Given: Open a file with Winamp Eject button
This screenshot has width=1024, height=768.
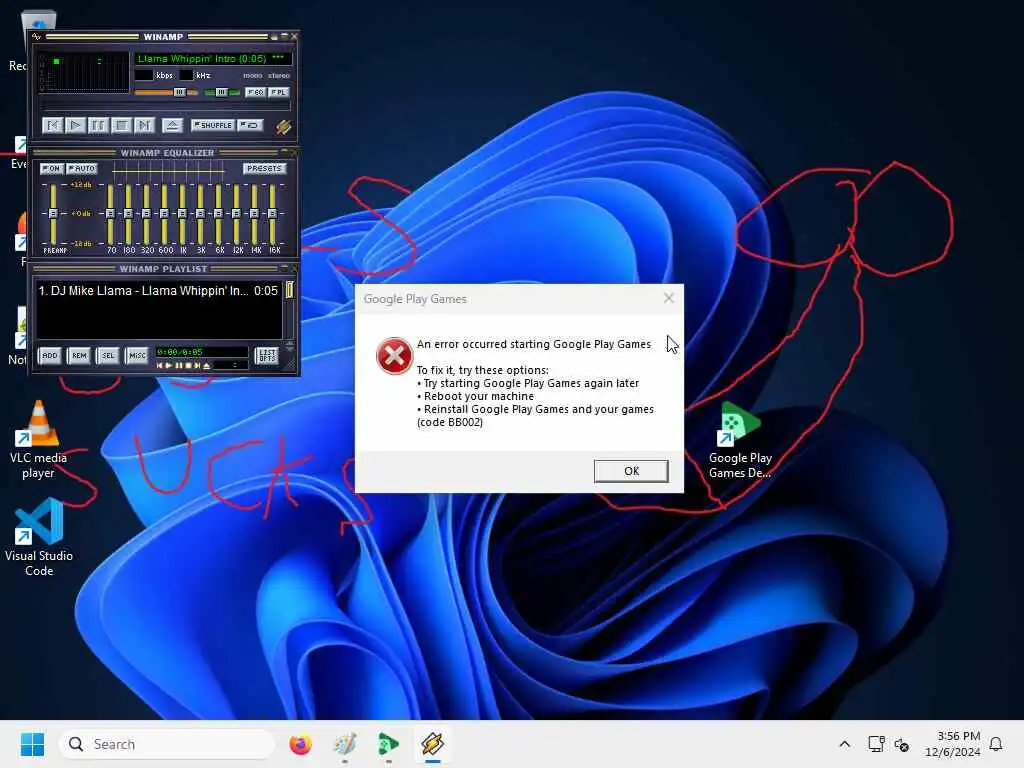Looking at the screenshot, I should (x=172, y=125).
